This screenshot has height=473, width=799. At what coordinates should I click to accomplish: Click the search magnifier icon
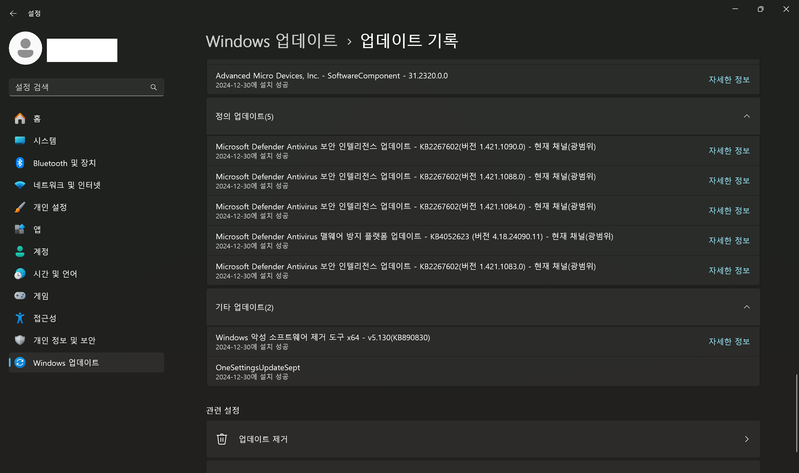click(x=153, y=87)
